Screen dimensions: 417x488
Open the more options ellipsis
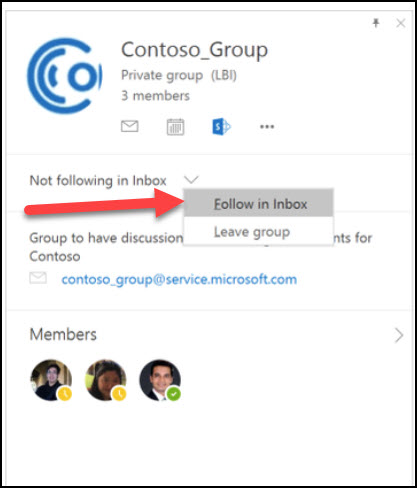267,127
